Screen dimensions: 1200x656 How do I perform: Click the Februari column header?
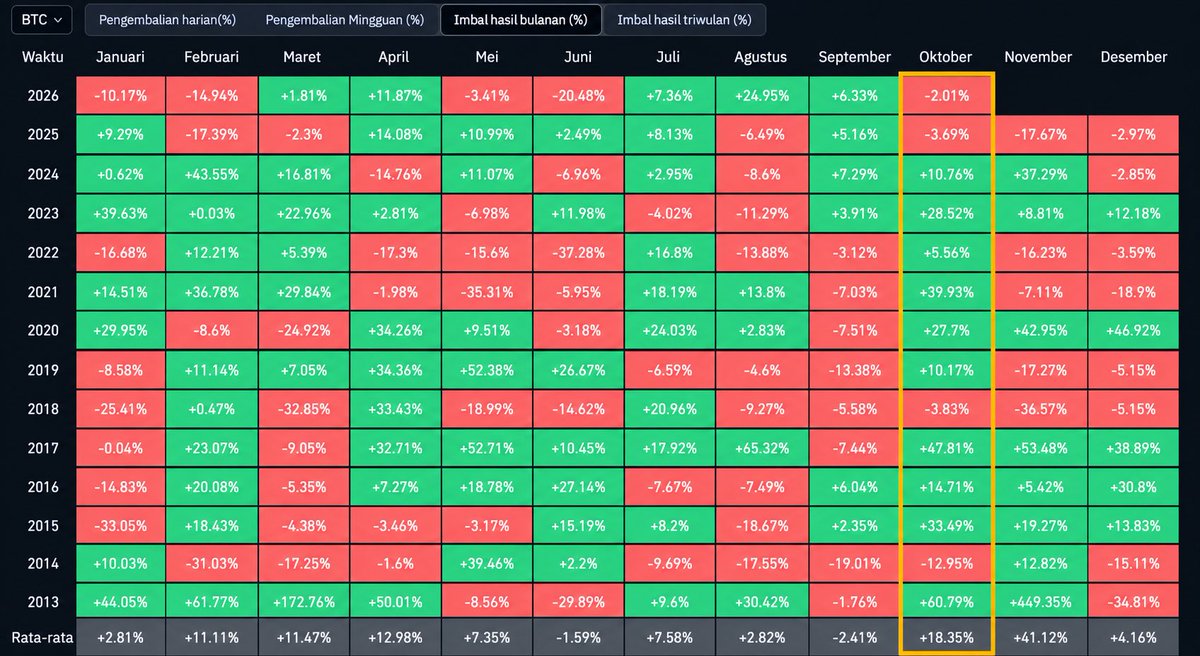(x=211, y=57)
